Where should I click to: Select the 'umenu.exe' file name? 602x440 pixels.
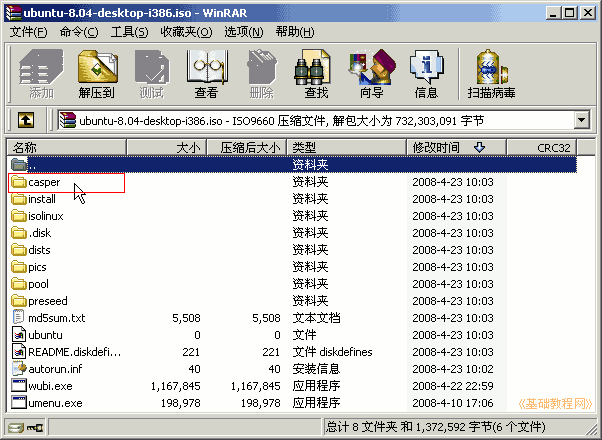pyautogui.click(x=55, y=403)
